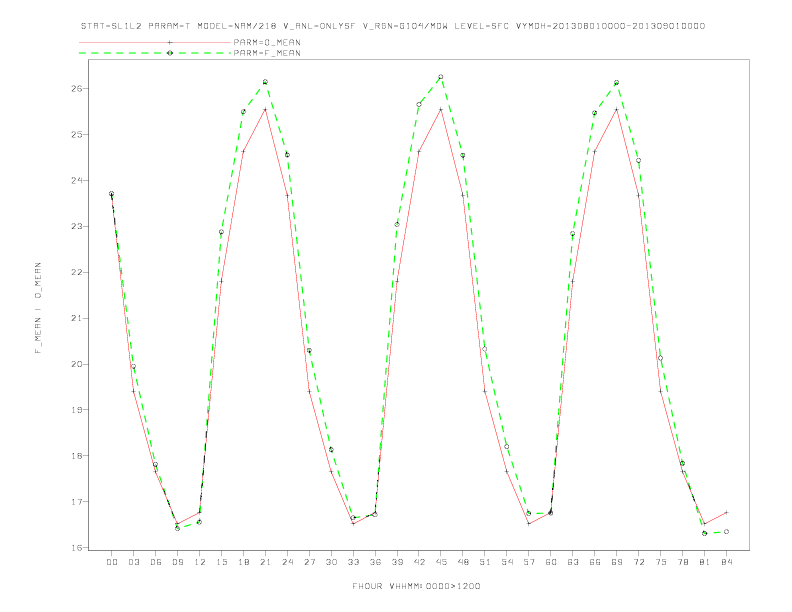The width and height of the screenshot is (792, 612).
Task: Click the O_MEAN plus marker at hour 84
Action: pyautogui.click(x=726, y=513)
